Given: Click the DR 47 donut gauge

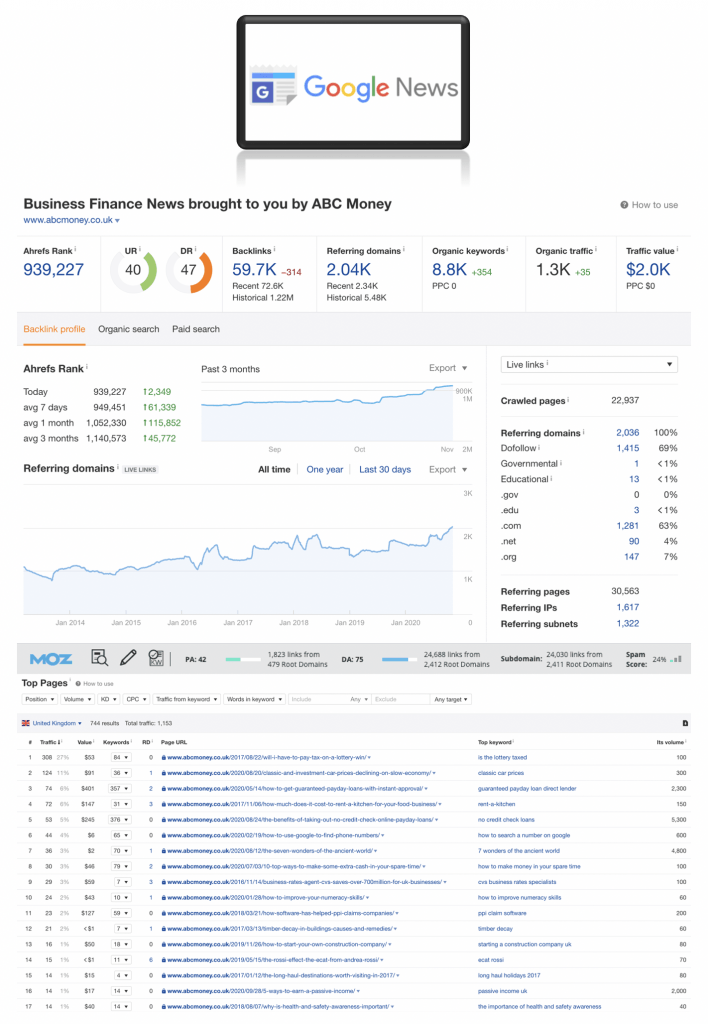Looking at the screenshot, I should tap(189, 270).
